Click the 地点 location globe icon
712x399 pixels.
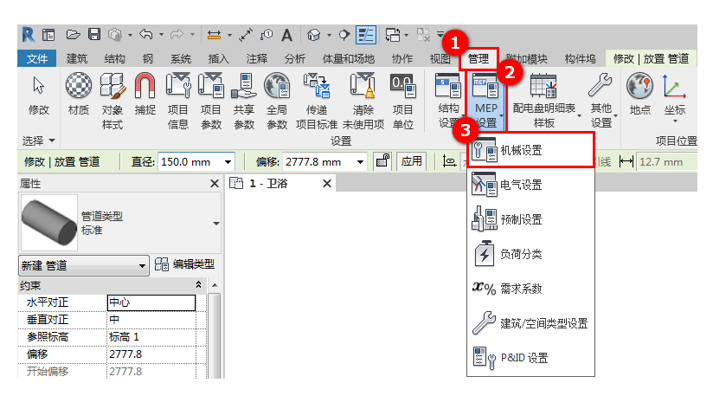(x=640, y=94)
